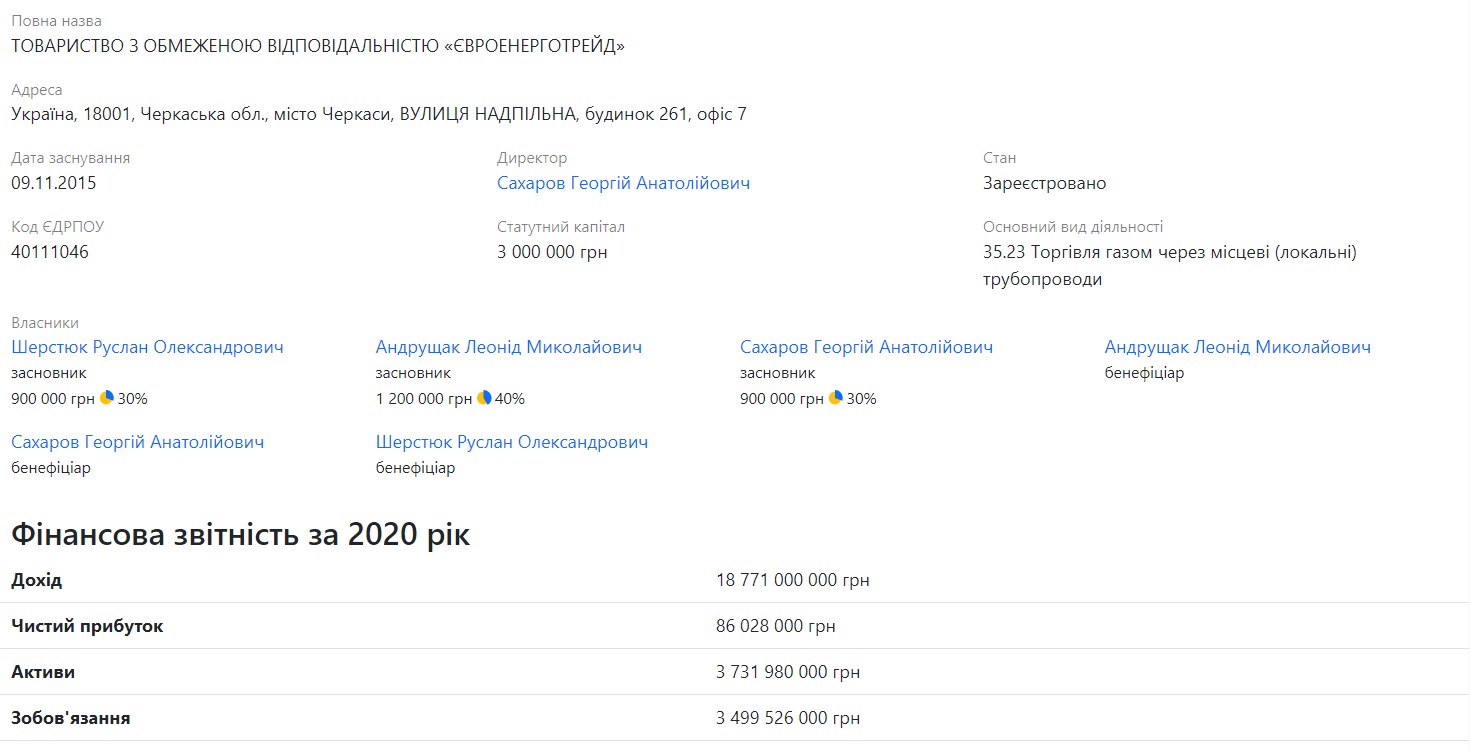Click the 30% pie icon under founder Шерстюк

pos(107,398)
